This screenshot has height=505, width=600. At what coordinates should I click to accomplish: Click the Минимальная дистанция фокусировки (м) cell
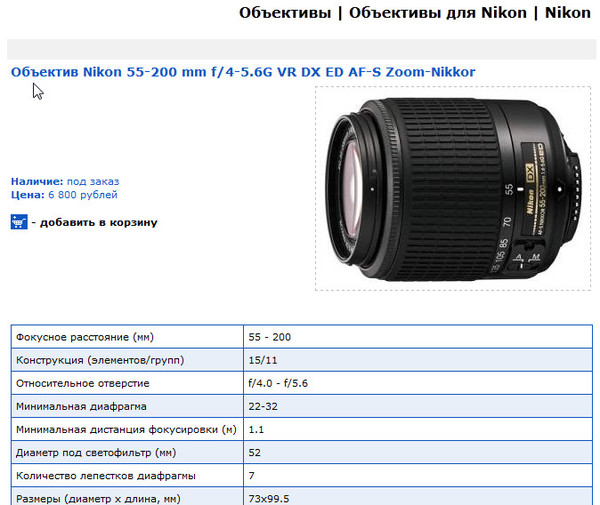(x=127, y=430)
